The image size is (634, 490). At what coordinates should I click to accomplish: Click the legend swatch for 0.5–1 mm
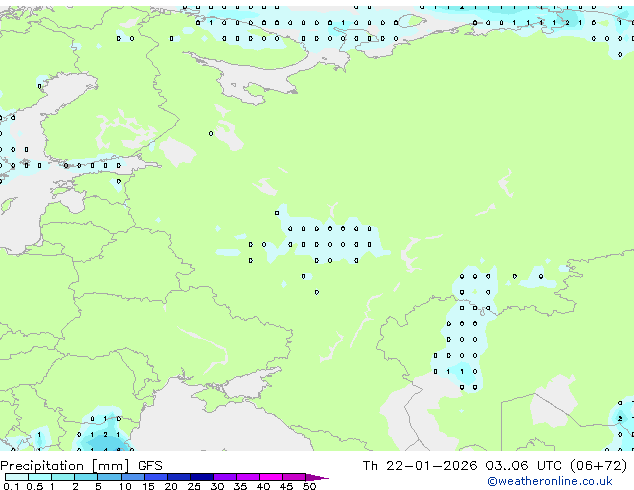(40, 477)
